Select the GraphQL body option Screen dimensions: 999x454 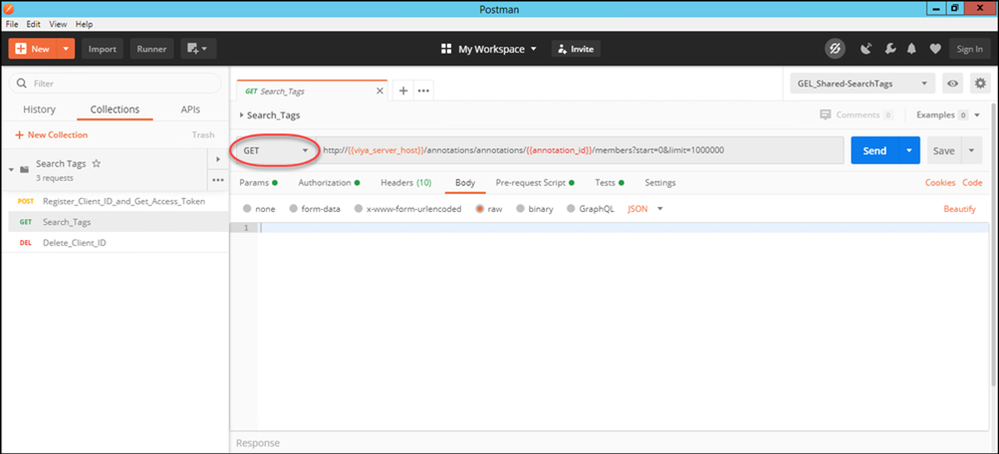click(x=571, y=209)
